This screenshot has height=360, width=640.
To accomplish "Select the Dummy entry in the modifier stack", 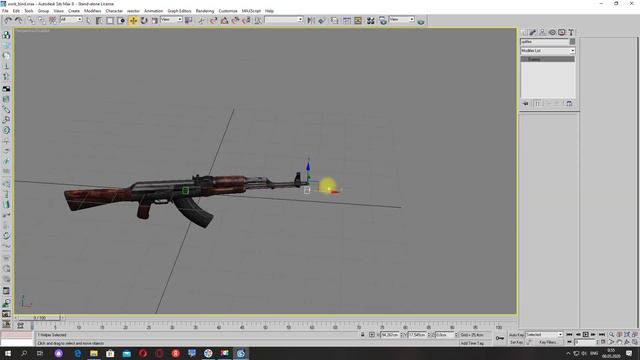I will coord(548,59).
